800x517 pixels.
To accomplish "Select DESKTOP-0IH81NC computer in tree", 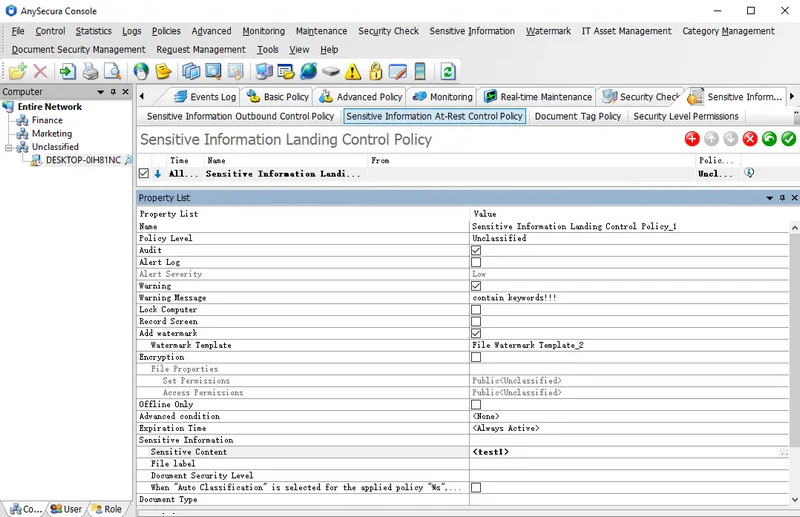I will (x=83, y=160).
